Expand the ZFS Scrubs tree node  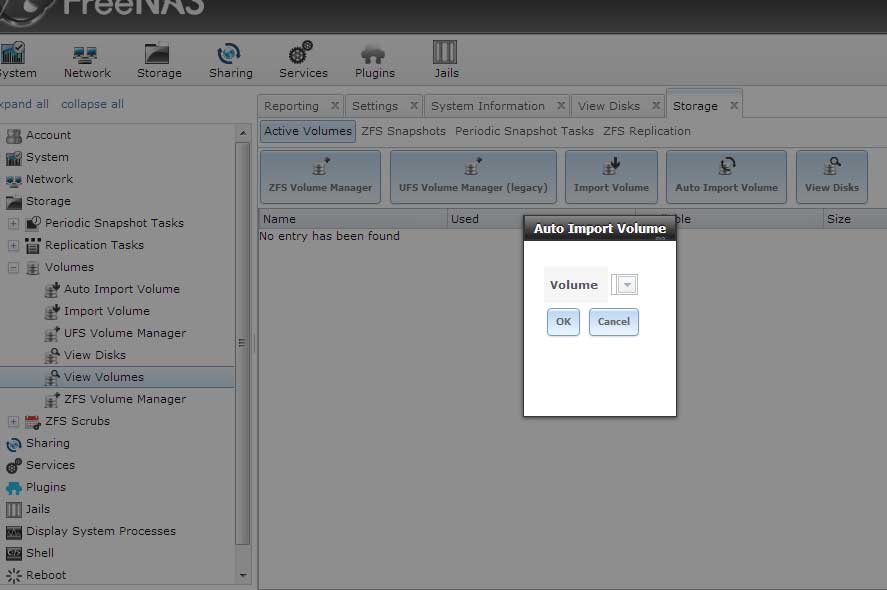(13, 421)
